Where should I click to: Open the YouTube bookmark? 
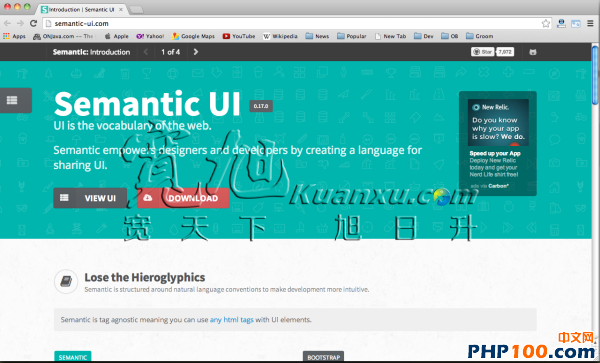point(239,36)
